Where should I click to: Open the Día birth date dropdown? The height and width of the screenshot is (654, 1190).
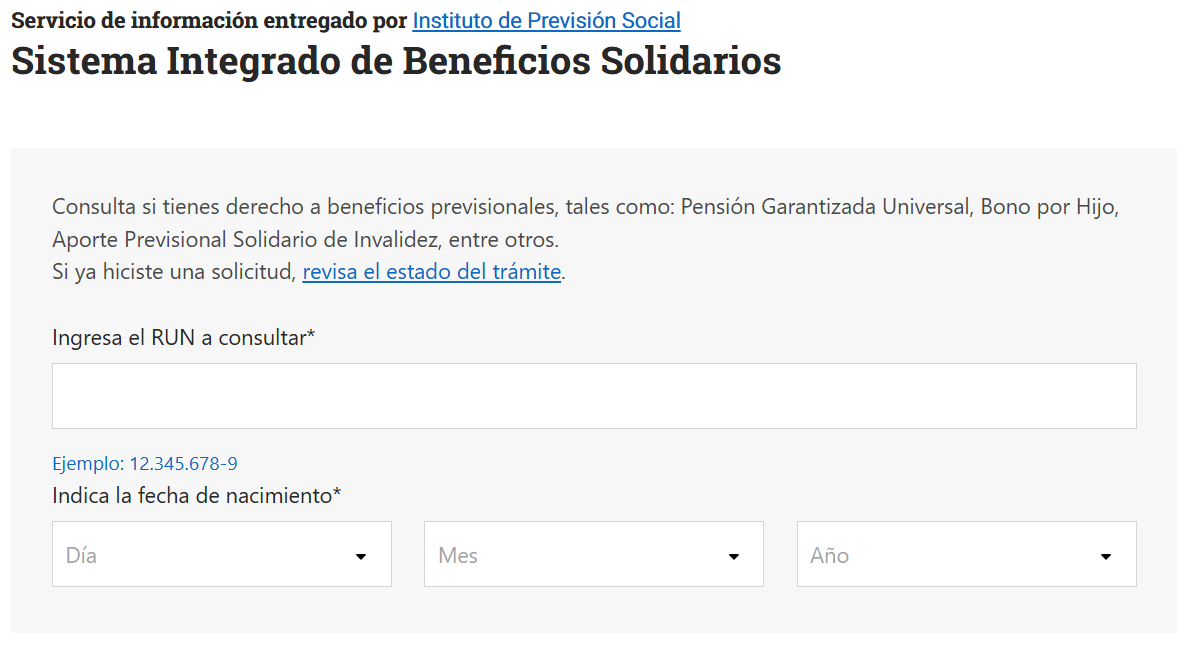coord(221,554)
